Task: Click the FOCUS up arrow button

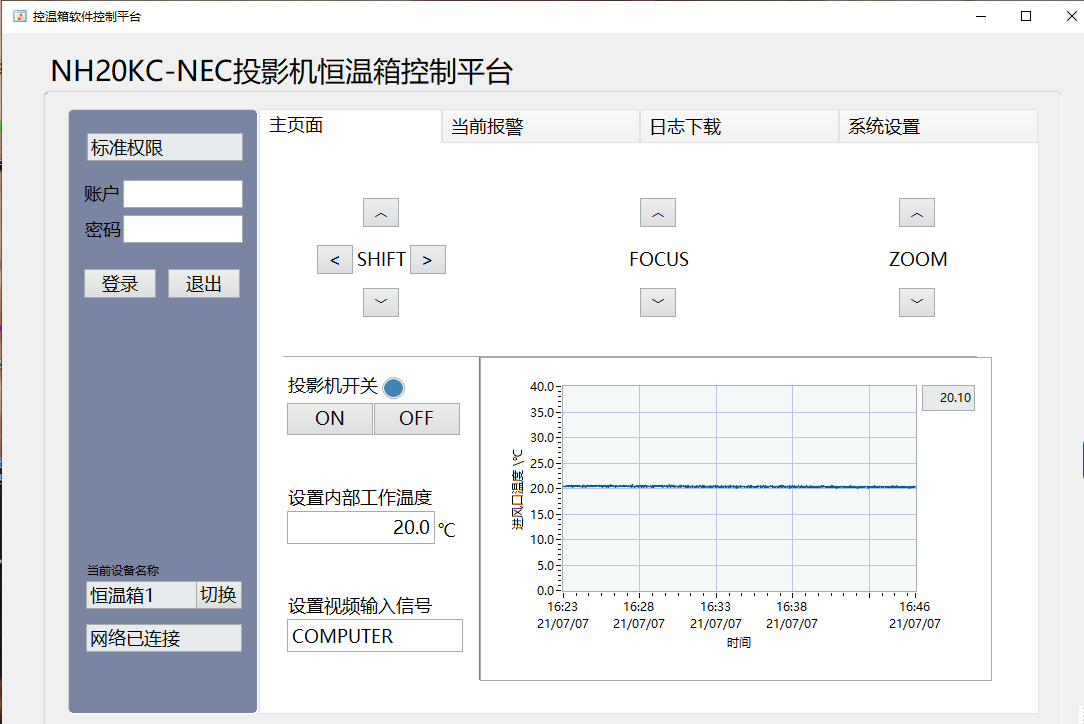Action: pos(658,213)
